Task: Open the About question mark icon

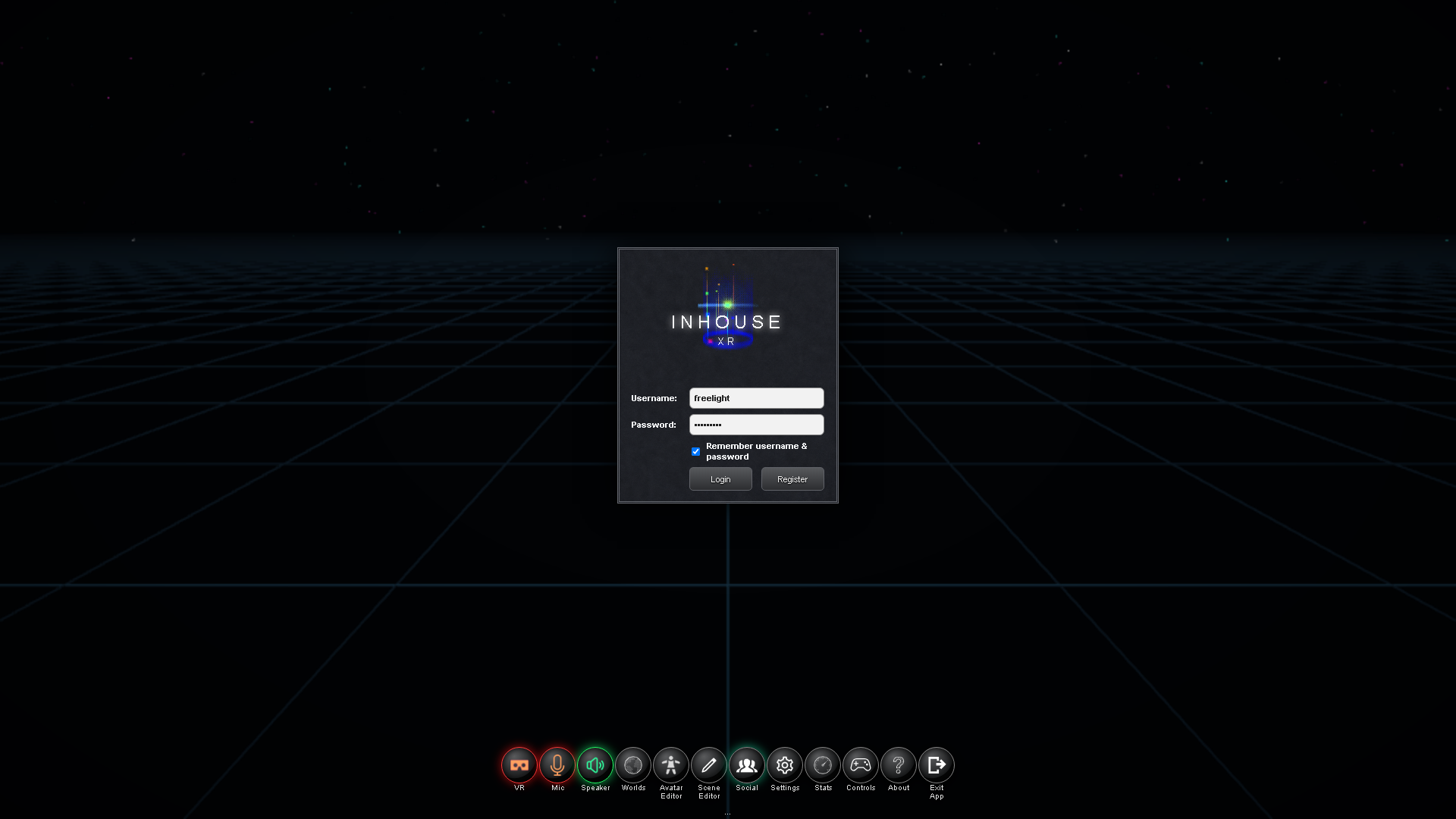Action: coord(899,765)
